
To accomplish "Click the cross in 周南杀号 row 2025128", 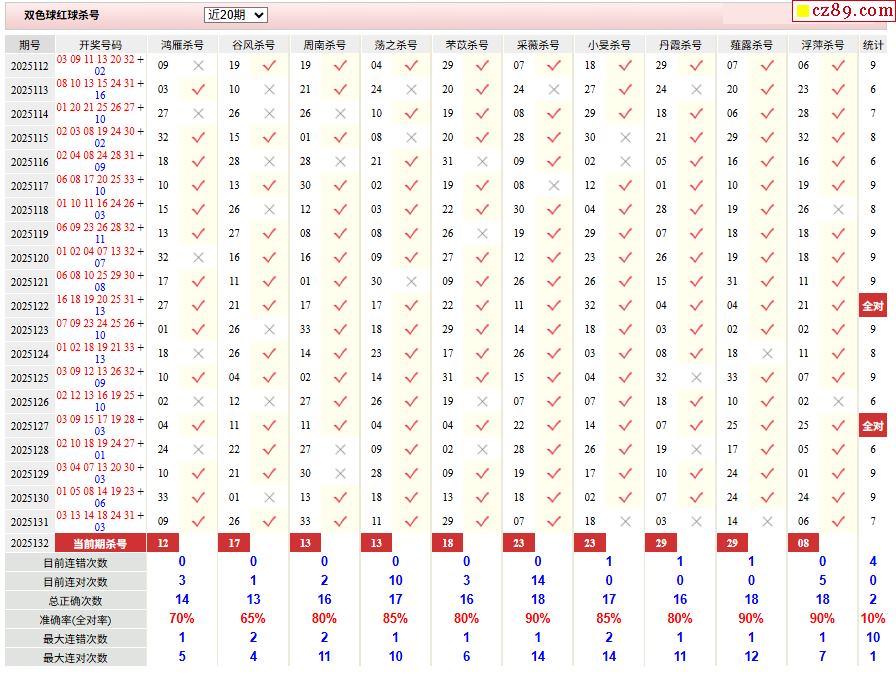I will point(340,449).
